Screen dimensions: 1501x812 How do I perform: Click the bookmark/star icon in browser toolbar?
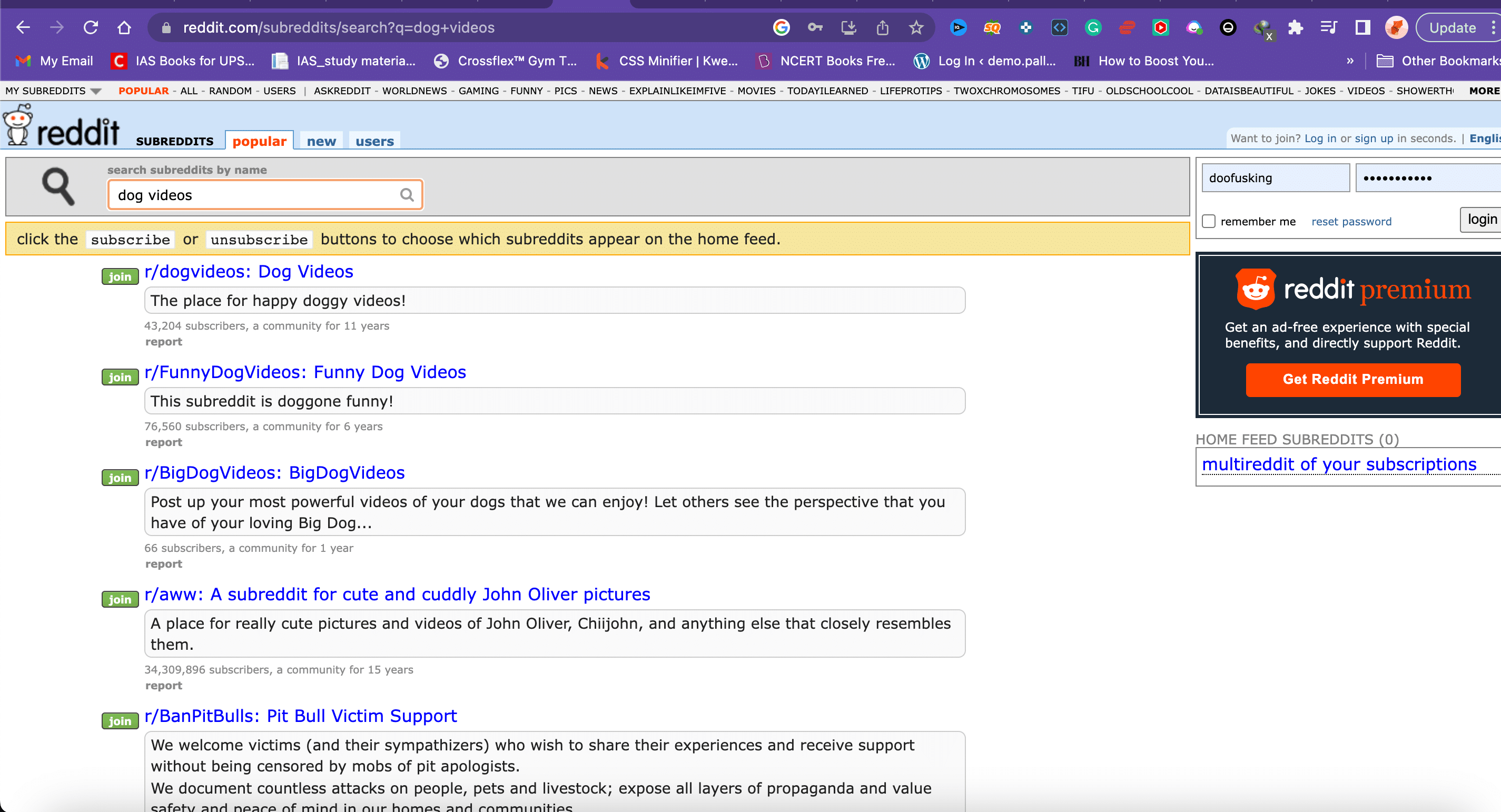[x=915, y=27]
